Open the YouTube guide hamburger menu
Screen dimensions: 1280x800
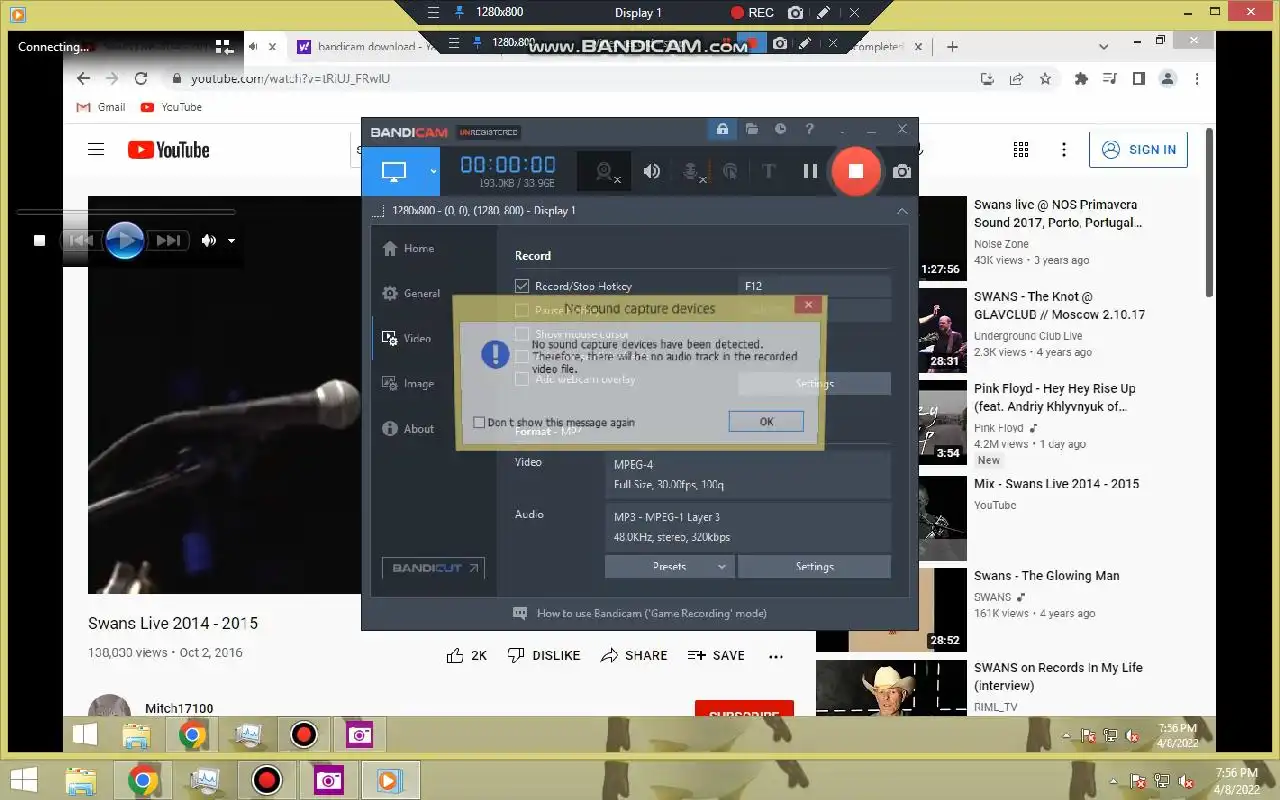pos(96,150)
